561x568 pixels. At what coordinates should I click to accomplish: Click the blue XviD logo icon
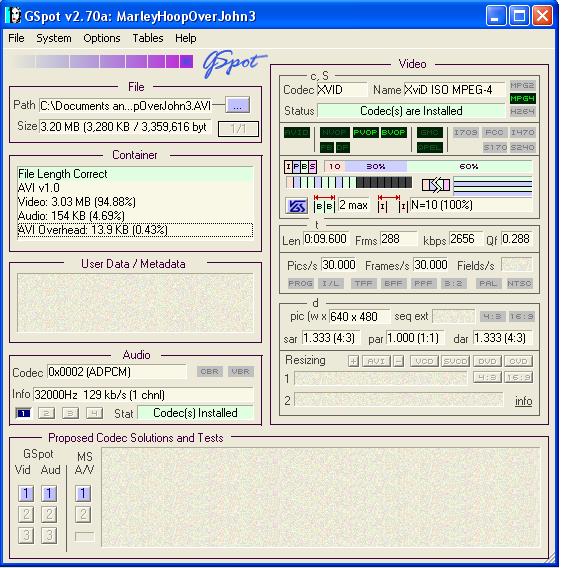296,206
